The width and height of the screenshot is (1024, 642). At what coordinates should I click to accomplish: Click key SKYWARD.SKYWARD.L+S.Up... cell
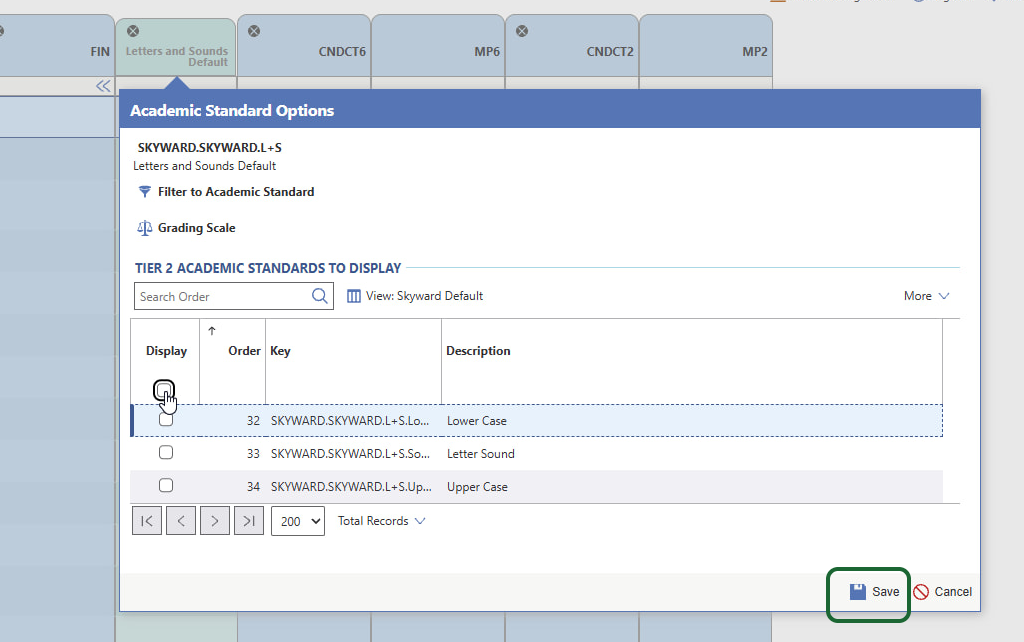(x=351, y=487)
